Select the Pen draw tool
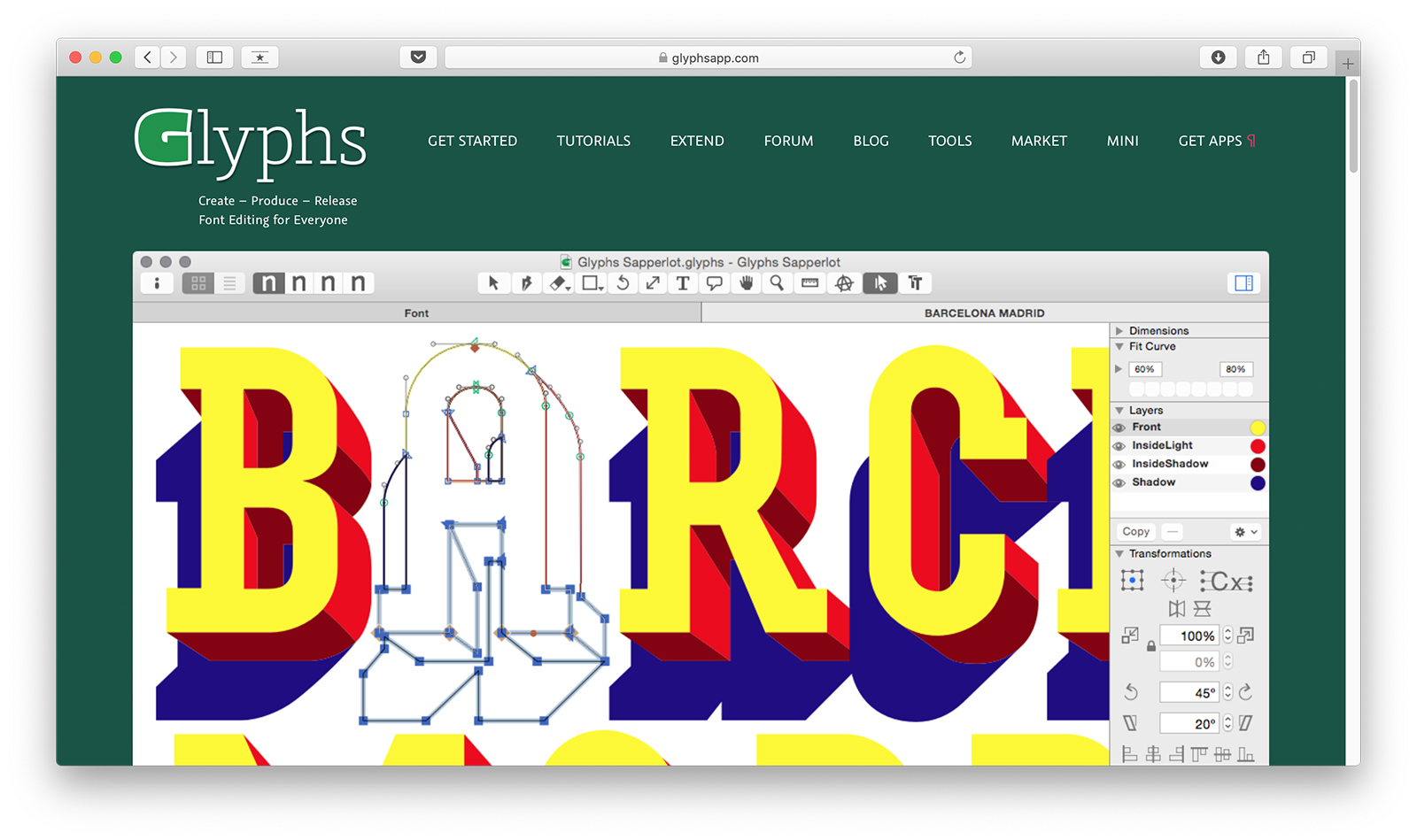The width and height of the screenshot is (1417, 840). pos(526,283)
